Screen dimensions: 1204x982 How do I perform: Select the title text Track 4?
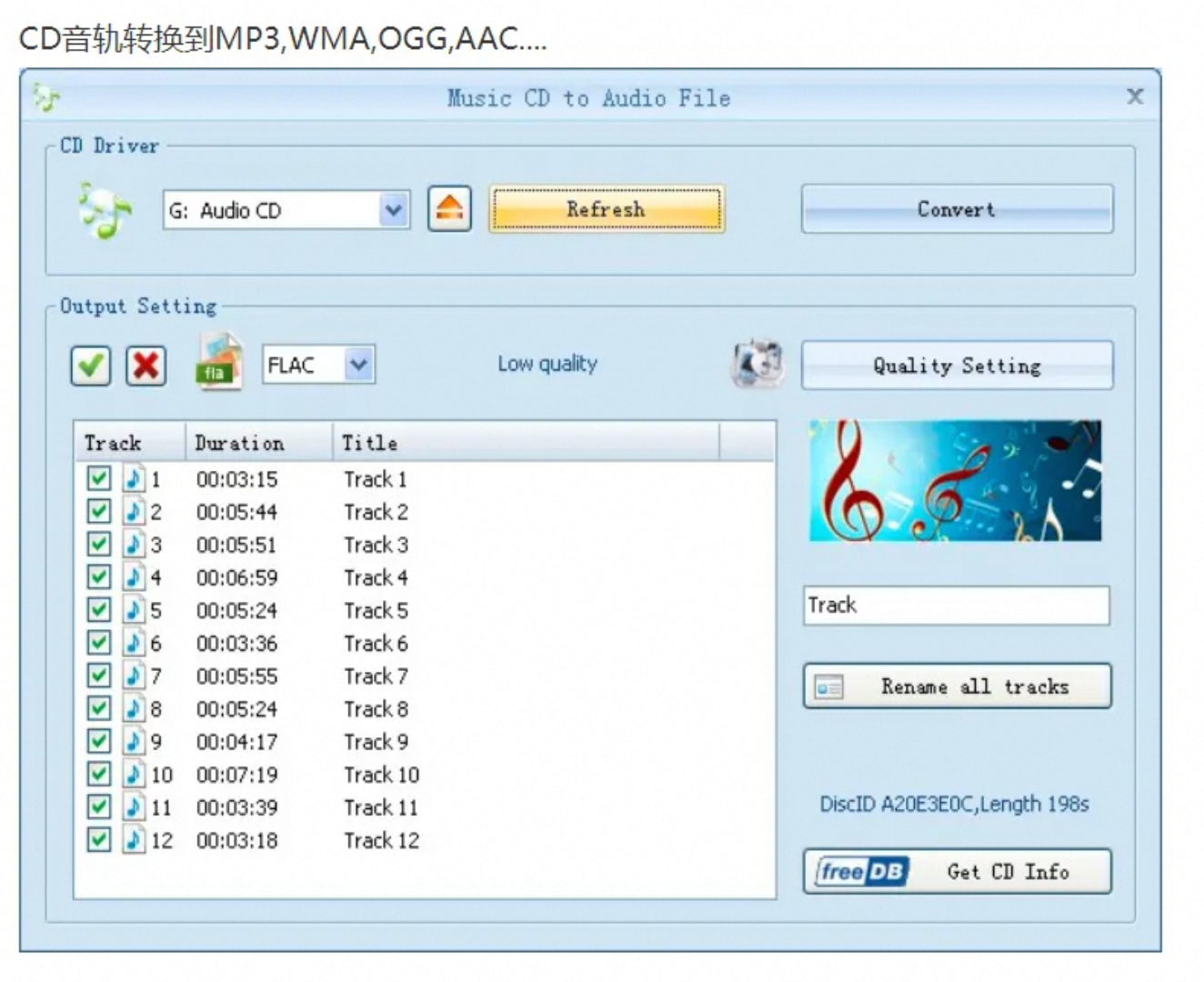[x=376, y=577]
